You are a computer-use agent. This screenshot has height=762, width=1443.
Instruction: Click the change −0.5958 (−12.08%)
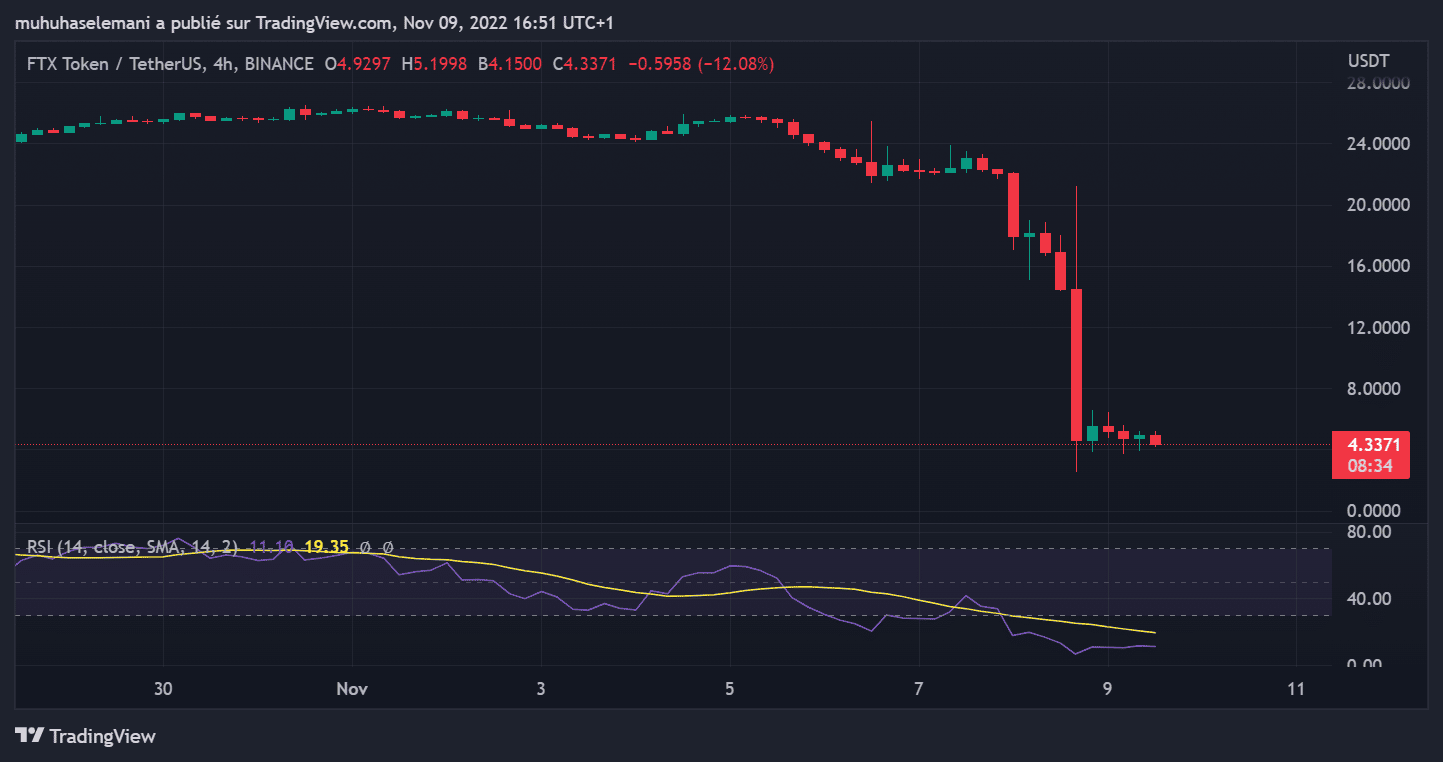tap(701, 64)
